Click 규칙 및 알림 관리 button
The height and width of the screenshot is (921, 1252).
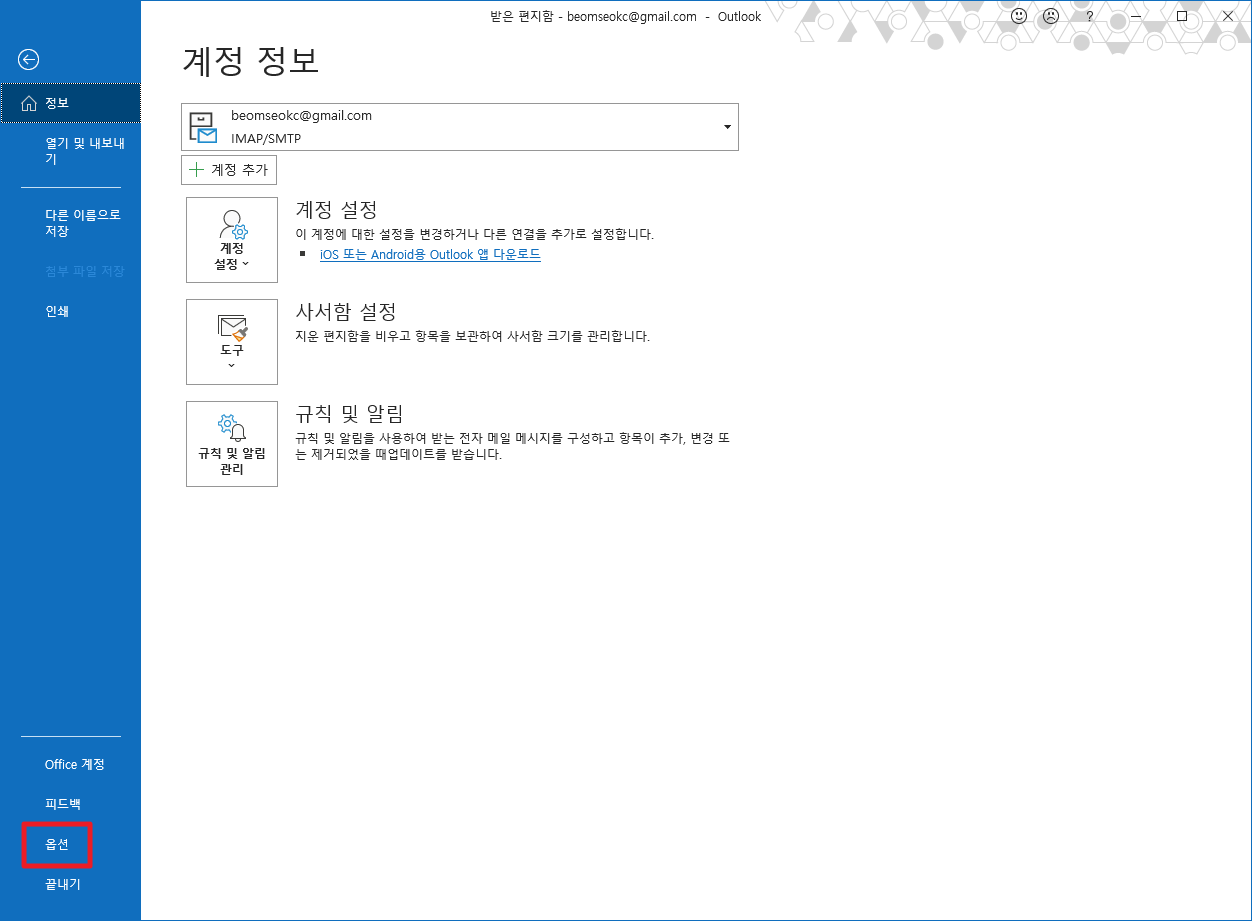[x=232, y=444]
